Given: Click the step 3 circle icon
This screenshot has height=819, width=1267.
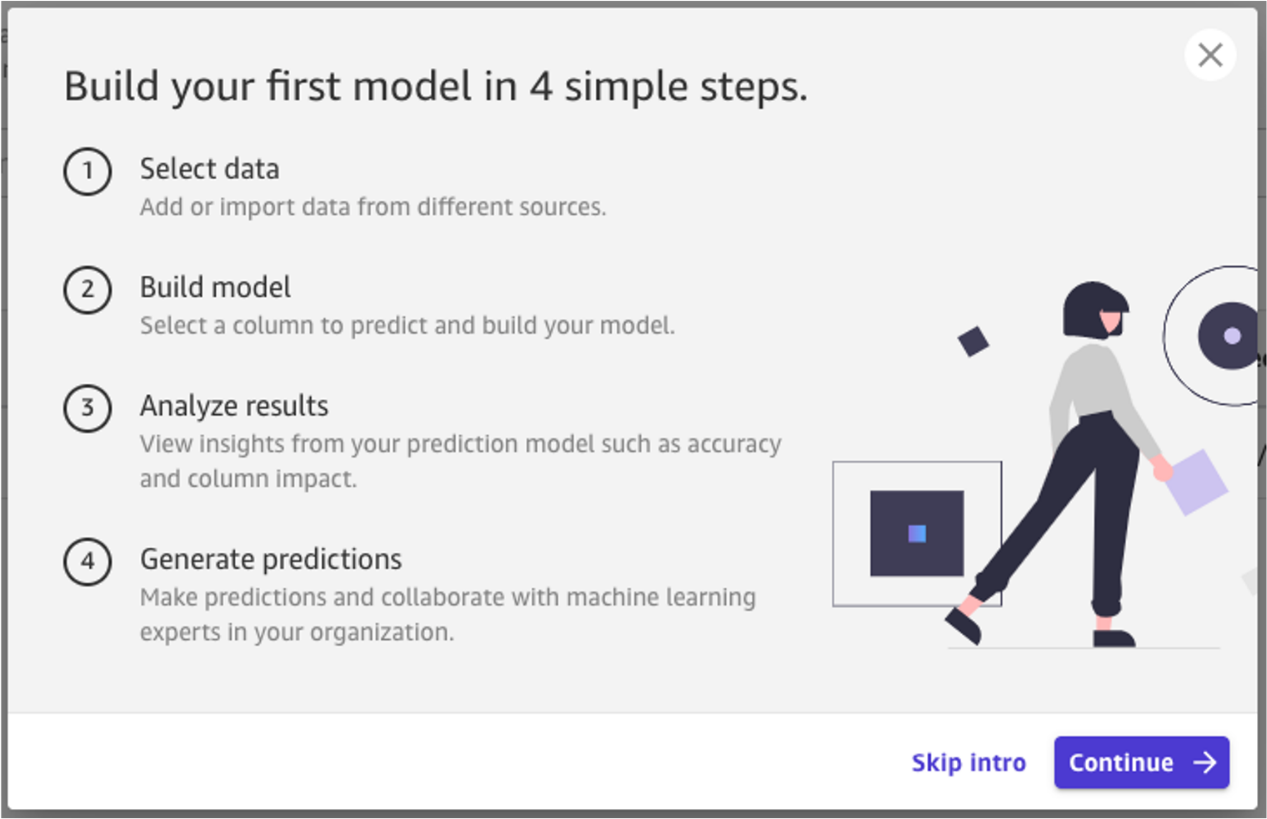Looking at the screenshot, I should tap(88, 409).
